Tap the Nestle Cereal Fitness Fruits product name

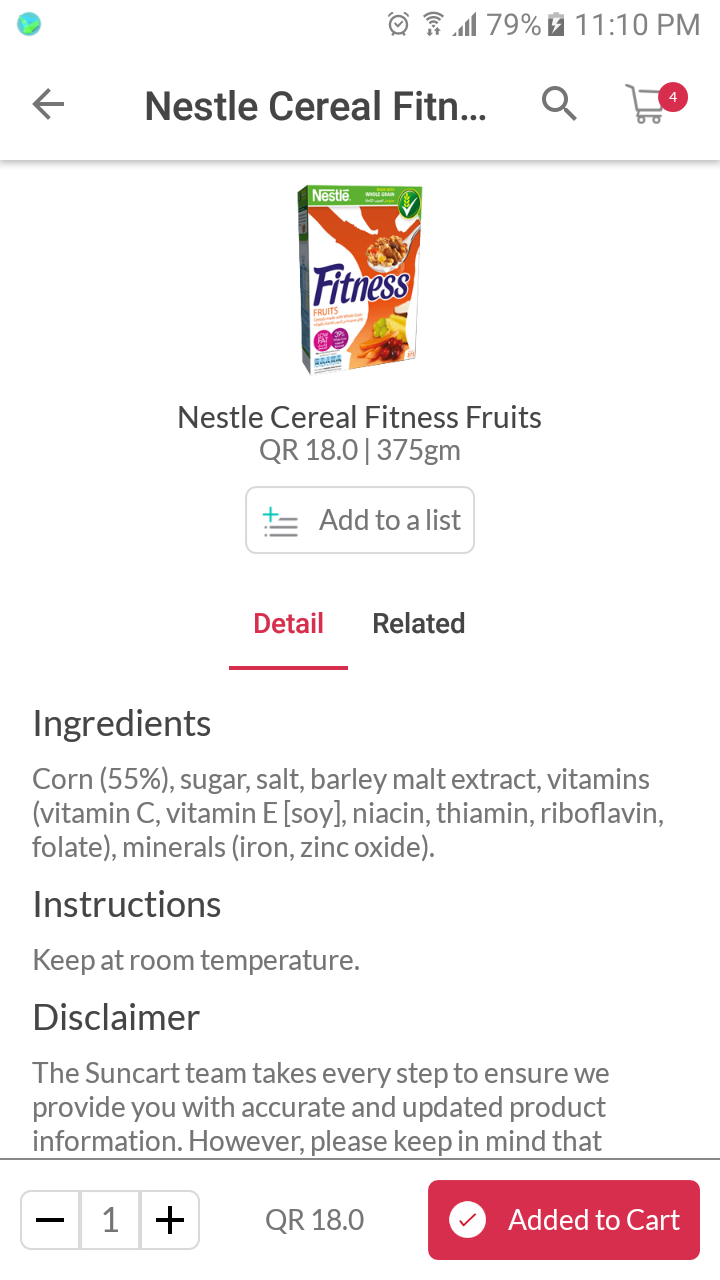coord(360,417)
